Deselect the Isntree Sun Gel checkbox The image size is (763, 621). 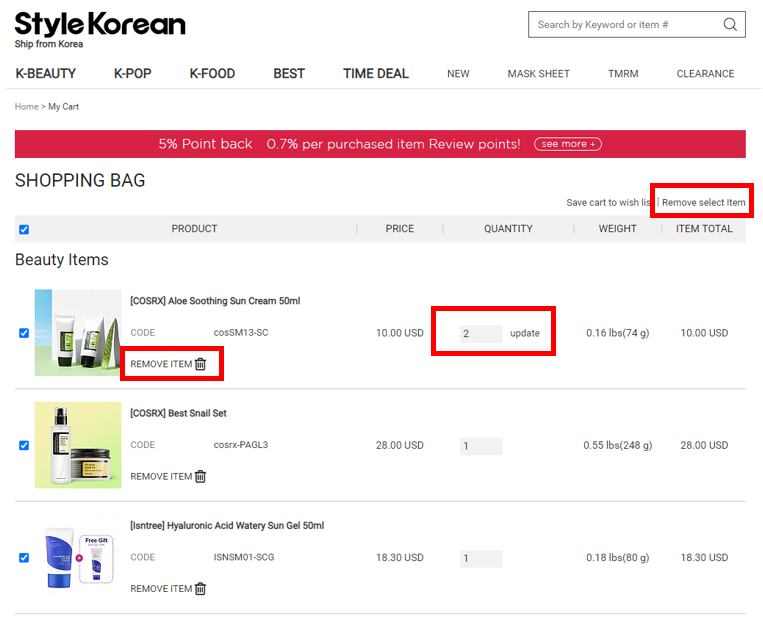[x=24, y=557]
